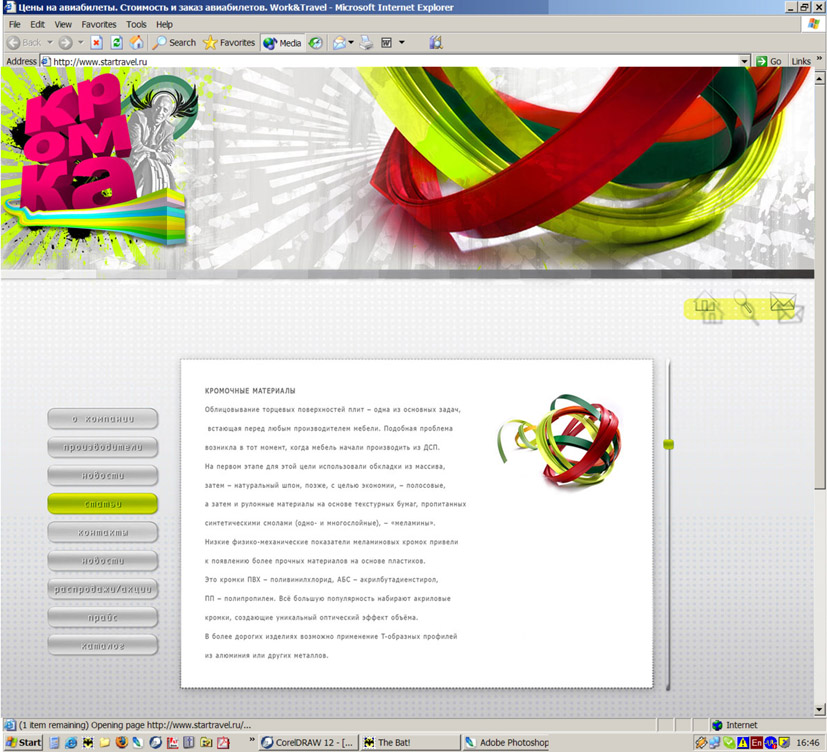Open the File menu

point(14,24)
